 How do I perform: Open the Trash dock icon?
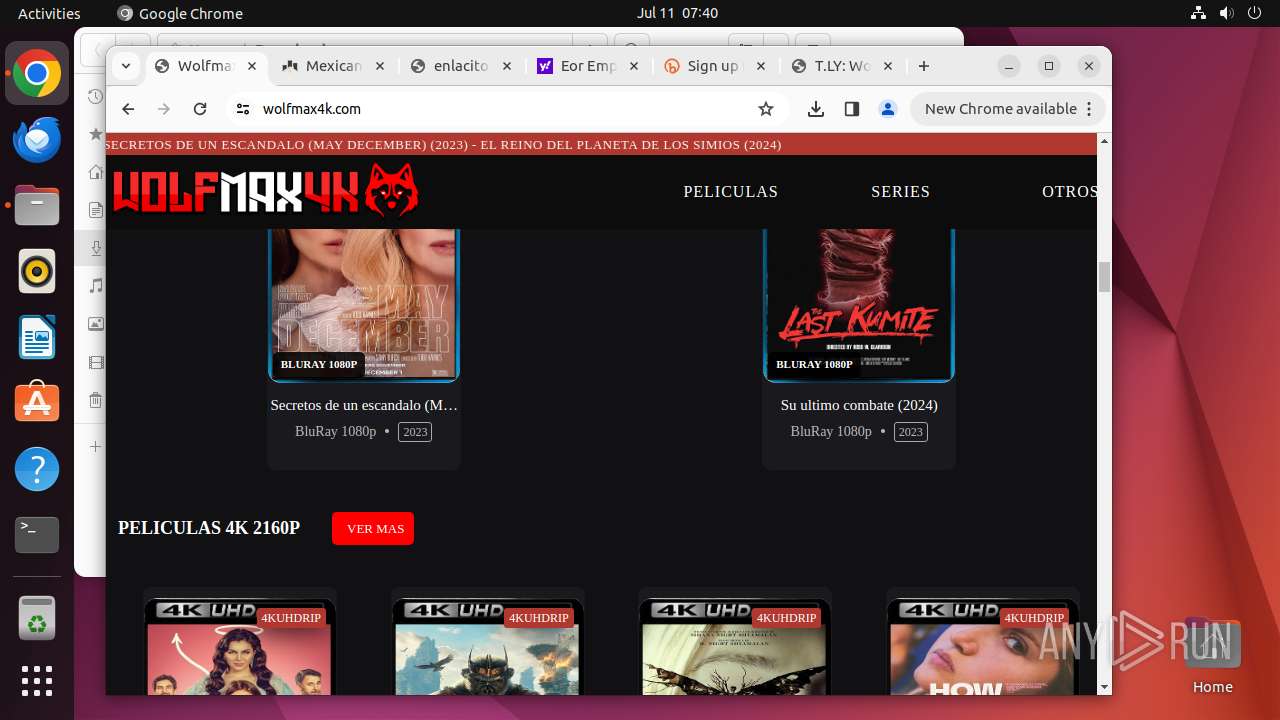37,618
